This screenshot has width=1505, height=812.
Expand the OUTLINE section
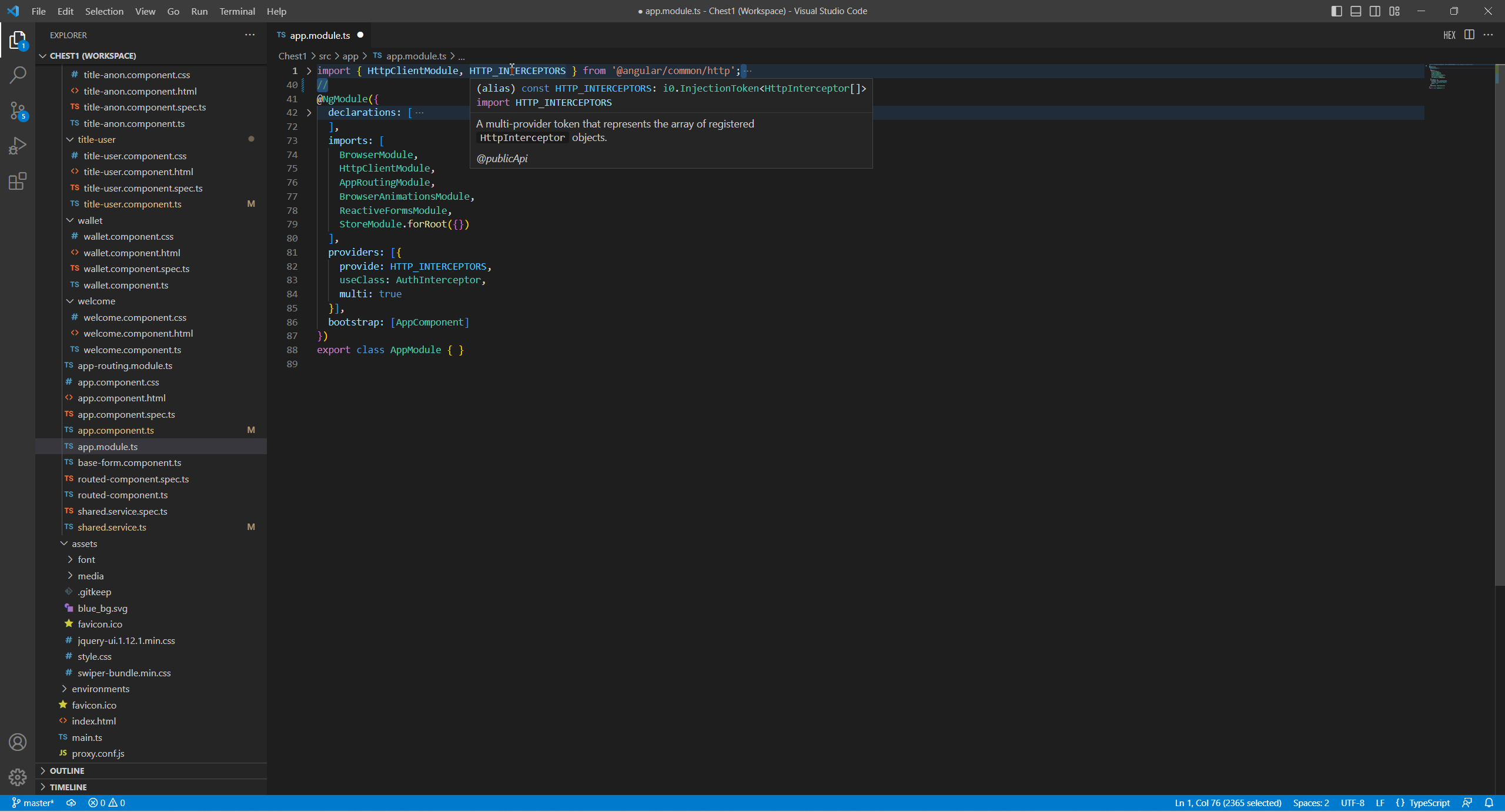click(67, 770)
